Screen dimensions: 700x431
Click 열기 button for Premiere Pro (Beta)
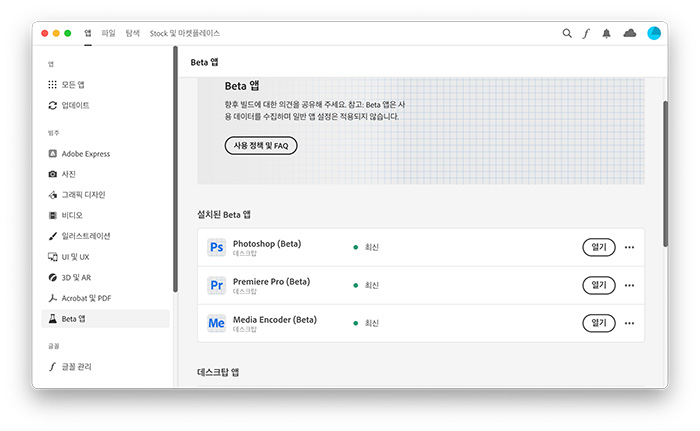599,285
